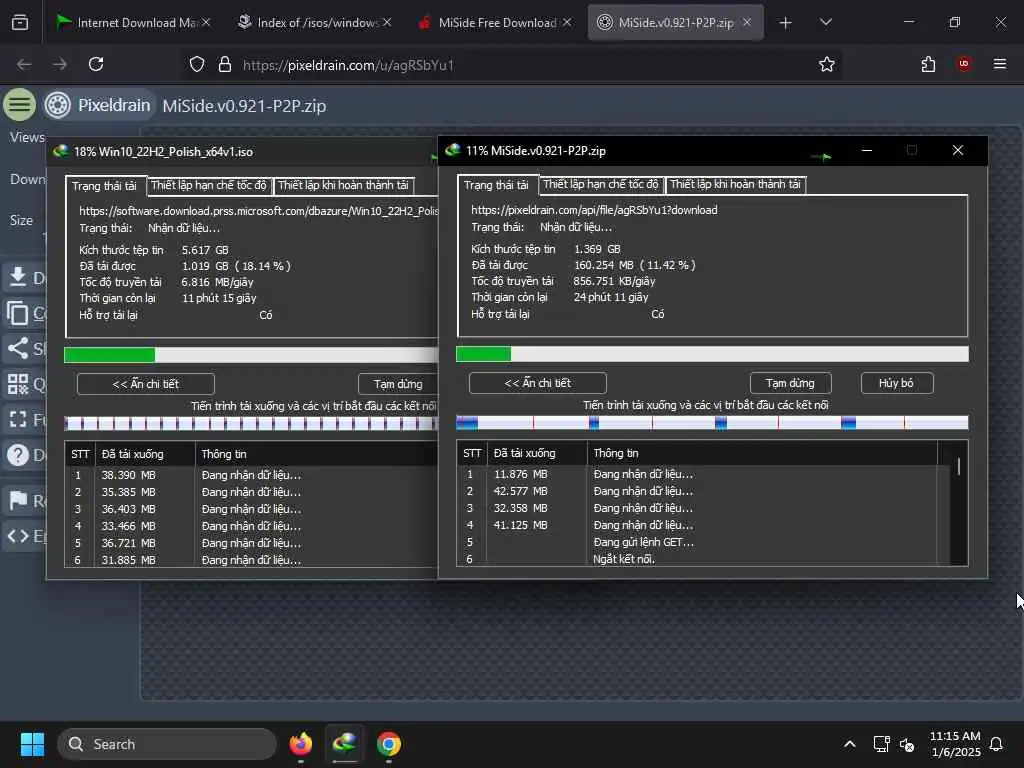Image resolution: width=1024 pixels, height=768 pixels.
Task: Go back to previous page
Action: pyautogui.click(x=24, y=64)
